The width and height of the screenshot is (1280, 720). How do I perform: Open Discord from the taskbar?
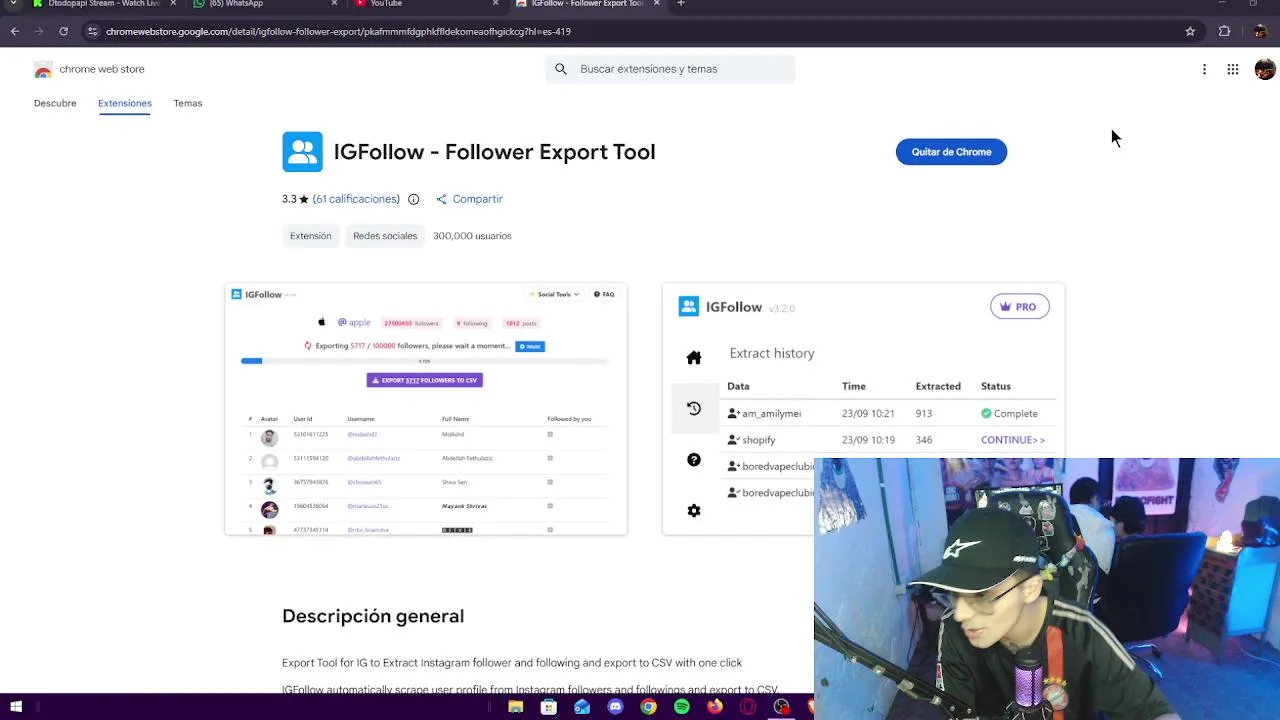[615, 707]
